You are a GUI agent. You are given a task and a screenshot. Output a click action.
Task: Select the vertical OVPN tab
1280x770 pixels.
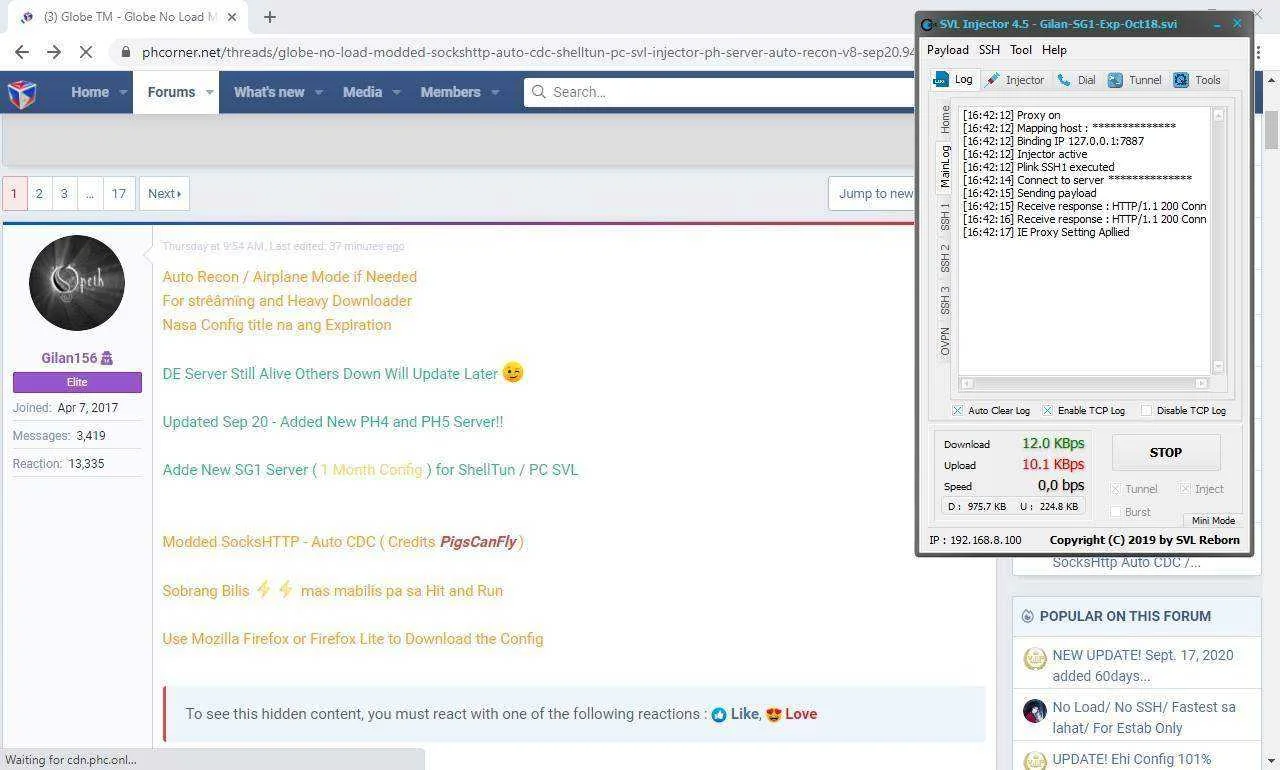point(945,340)
